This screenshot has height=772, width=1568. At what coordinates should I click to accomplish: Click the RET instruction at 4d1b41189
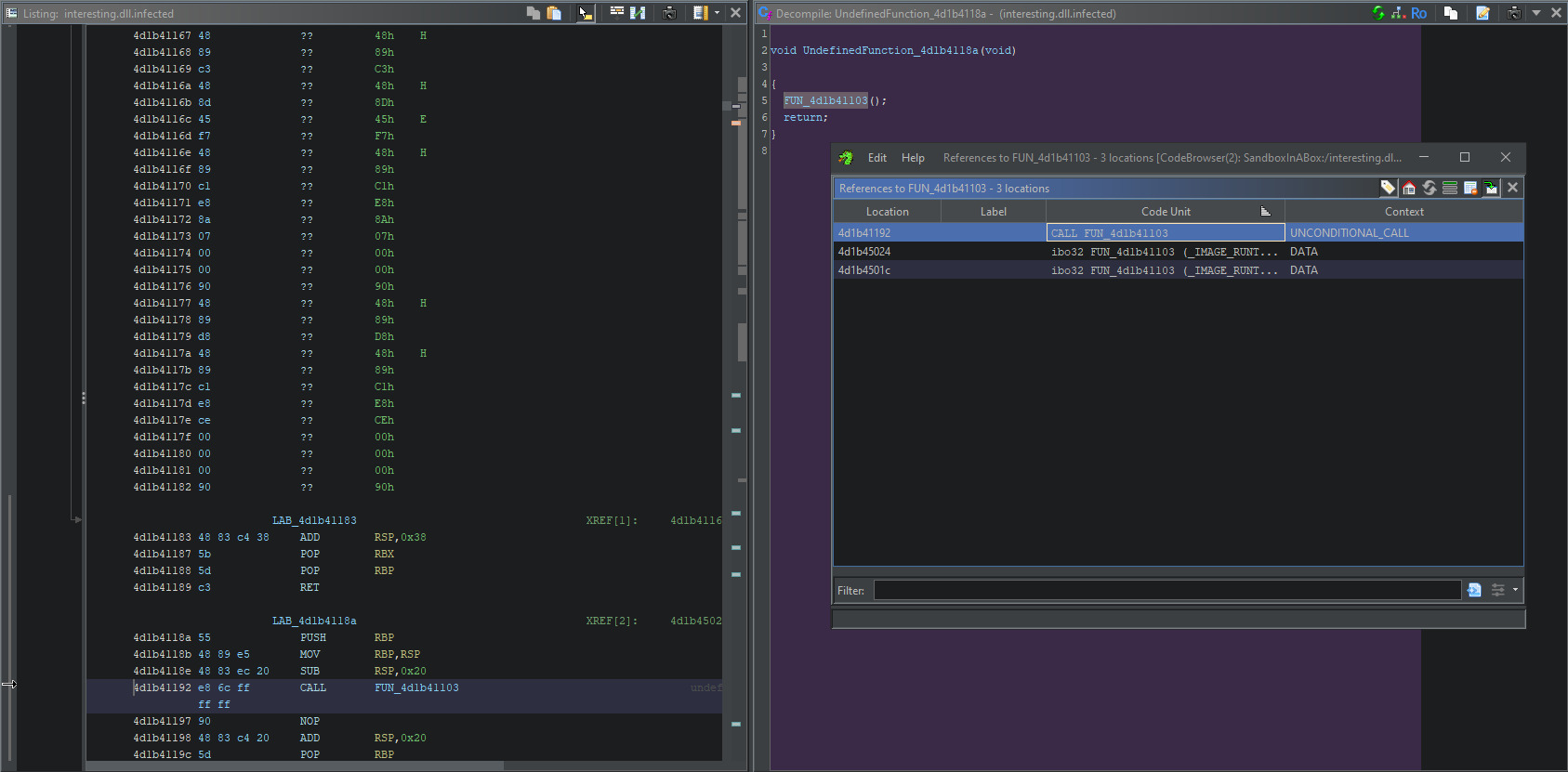(310, 587)
